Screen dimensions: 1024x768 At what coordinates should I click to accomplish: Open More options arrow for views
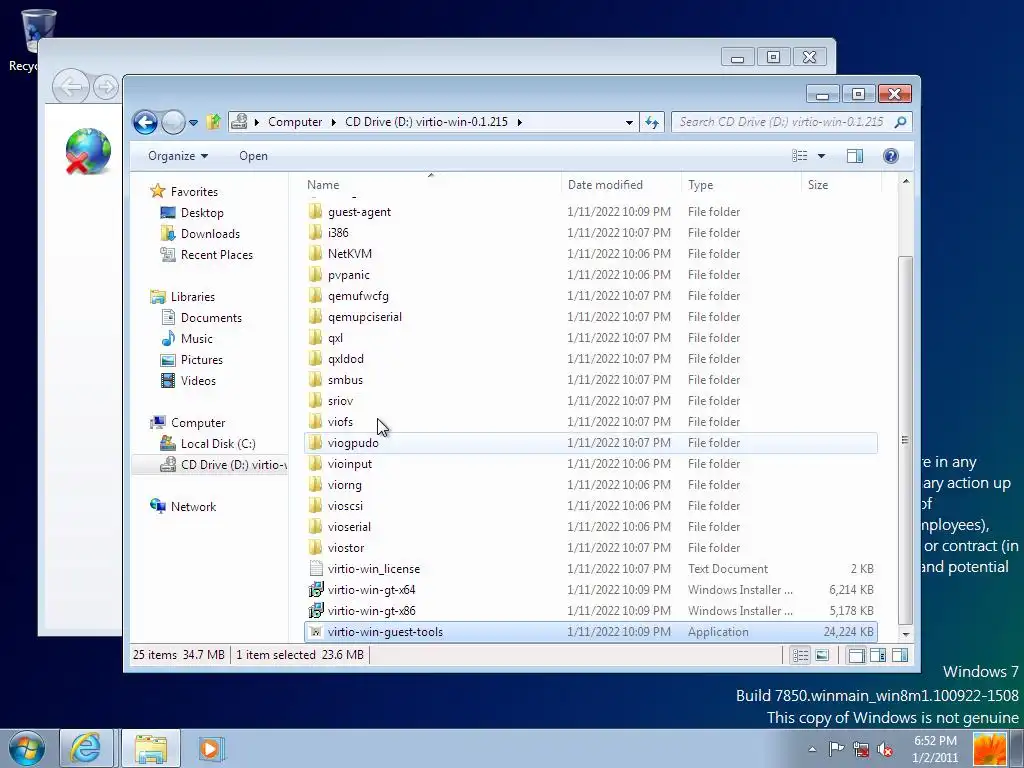(822, 156)
